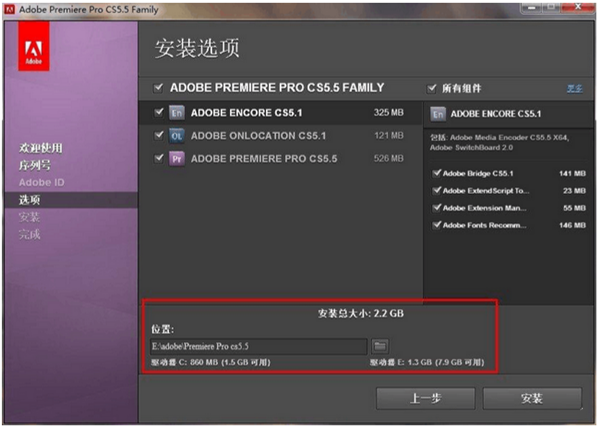Uncheck Adobe Premiere Pro CS5.5 checkbox
The height and width of the screenshot is (428, 600).
[x=158, y=158]
